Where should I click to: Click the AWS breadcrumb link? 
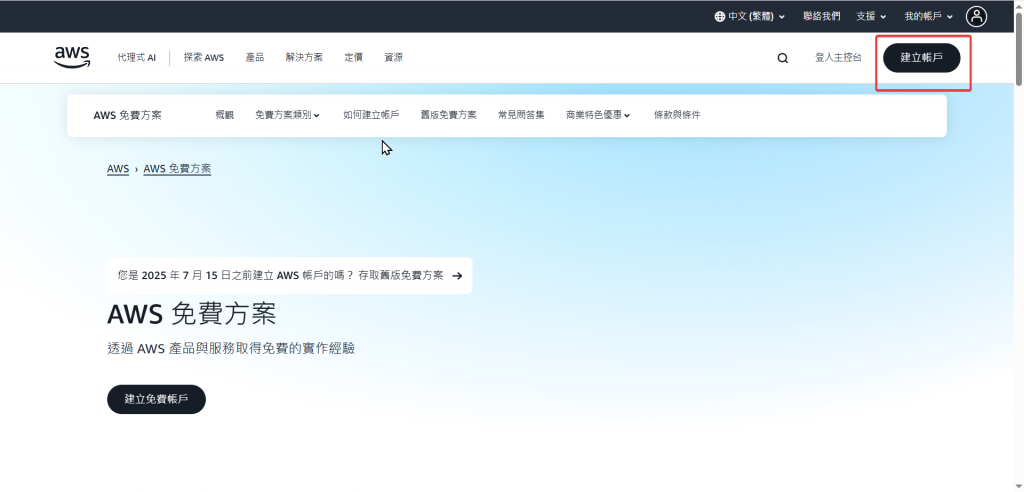[x=118, y=169]
